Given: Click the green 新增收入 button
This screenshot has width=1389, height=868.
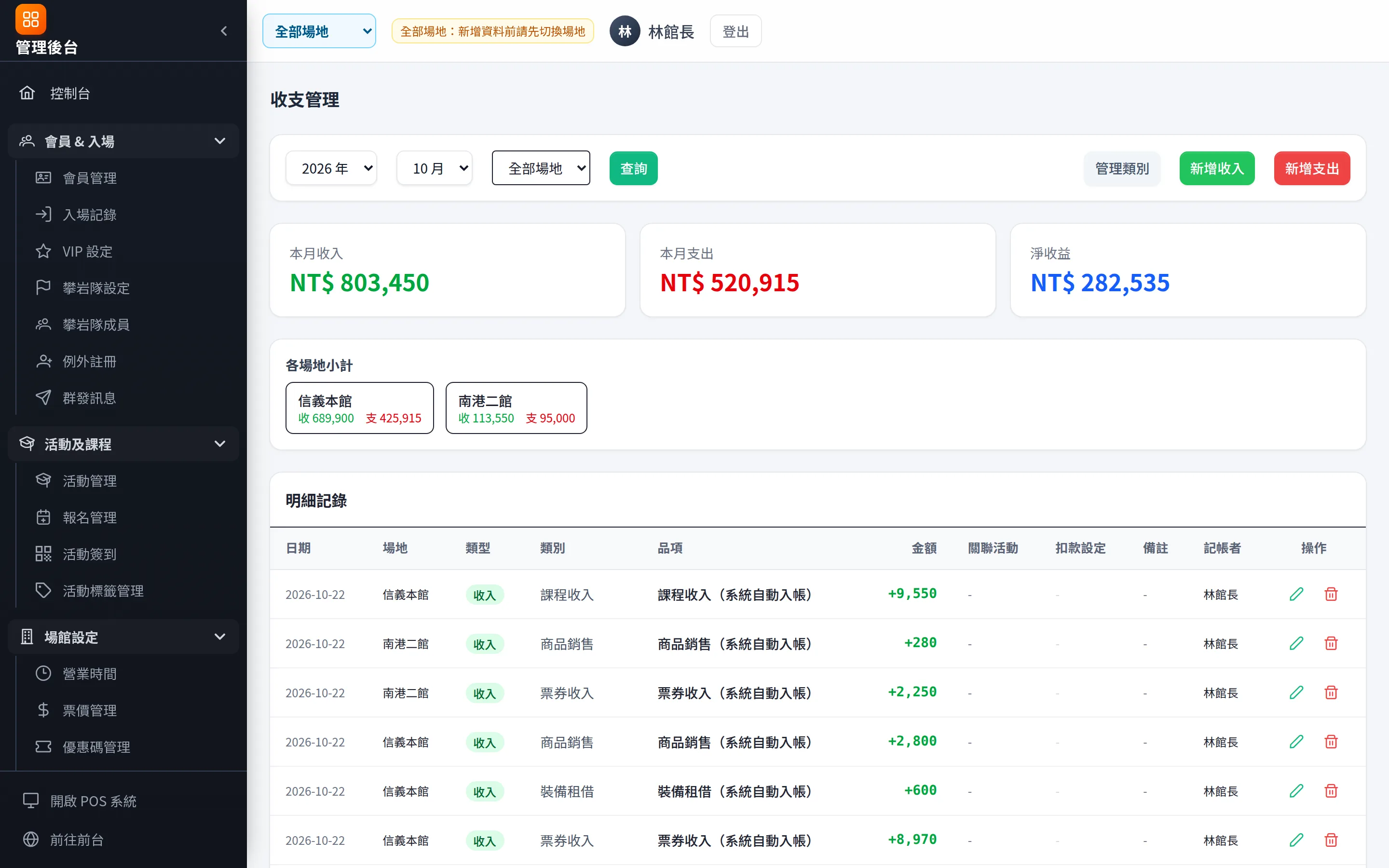Looking at the screenshot, I should click(x=1217, y=168).
